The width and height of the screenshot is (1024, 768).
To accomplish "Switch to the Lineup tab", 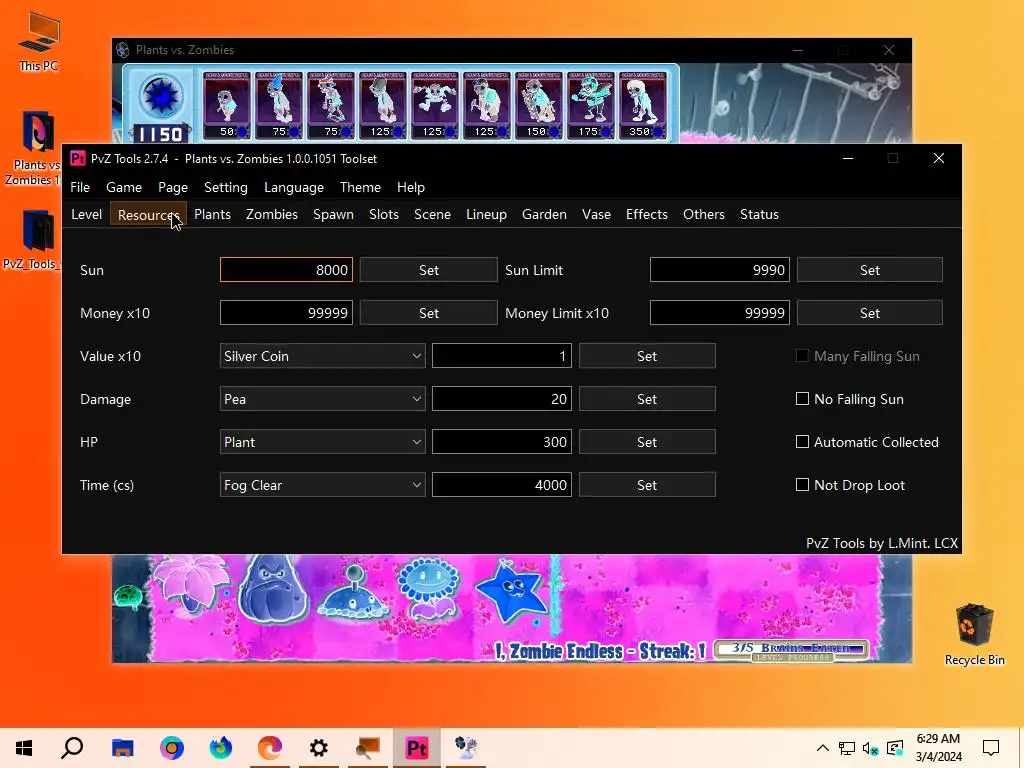I will (x=487, y=214).
